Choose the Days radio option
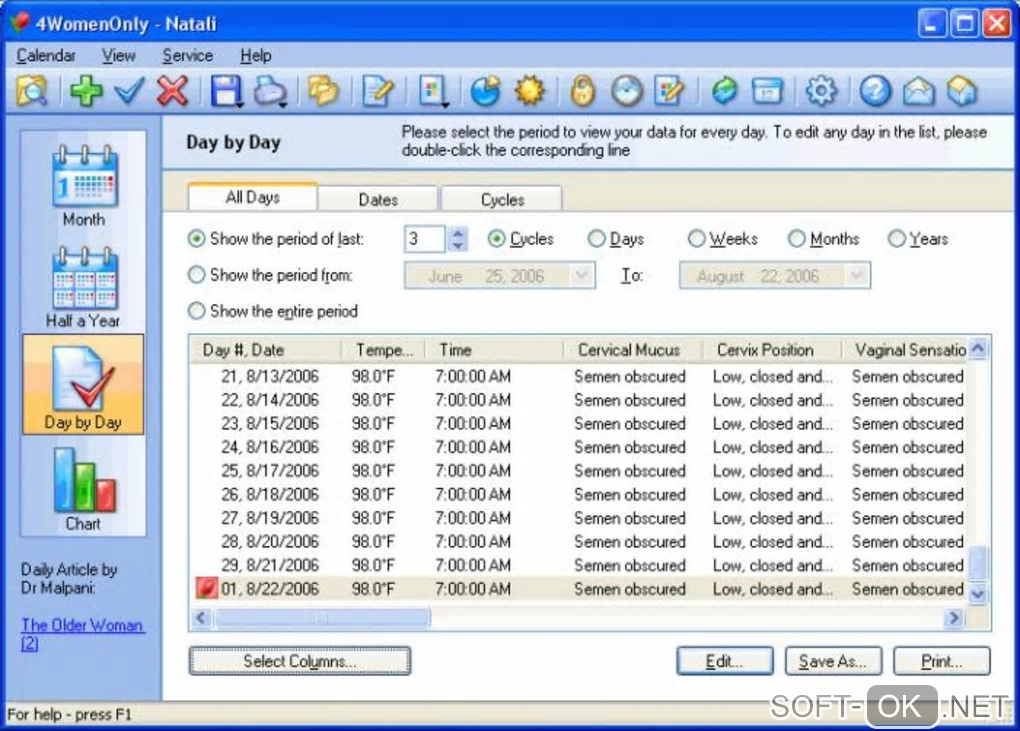 (x=596, y=239)
